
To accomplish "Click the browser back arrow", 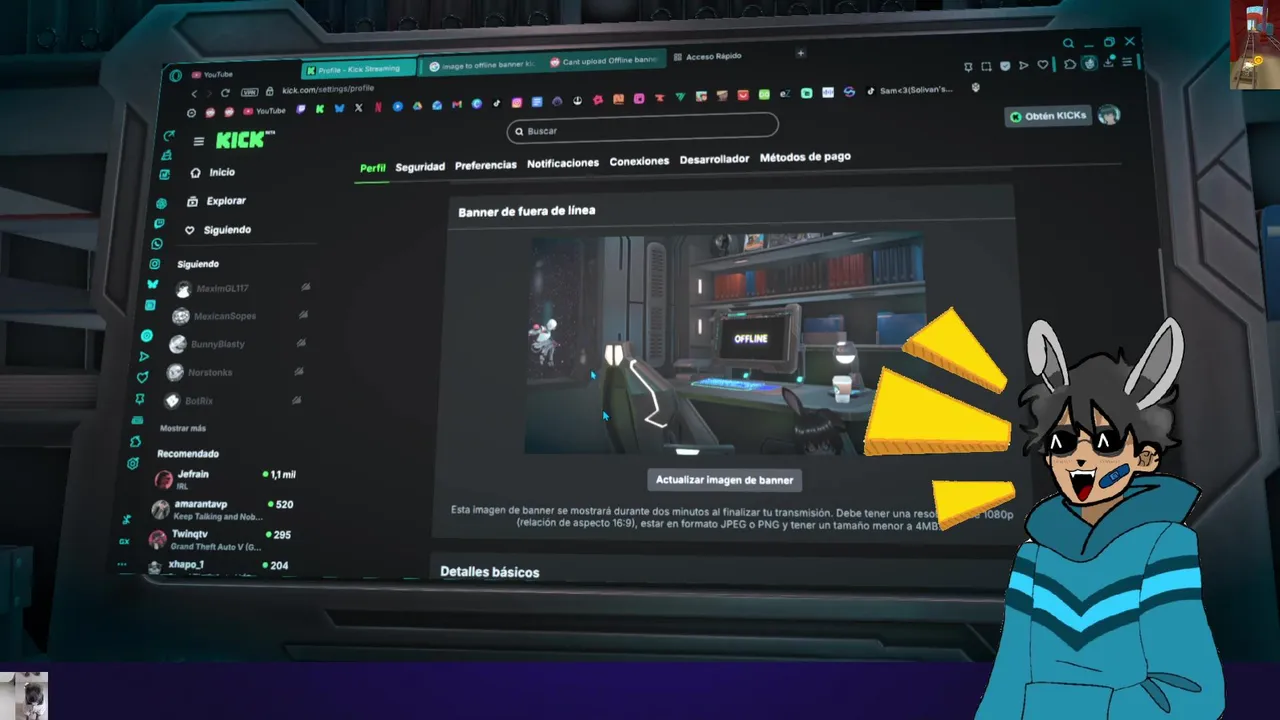I will point(195,94).
